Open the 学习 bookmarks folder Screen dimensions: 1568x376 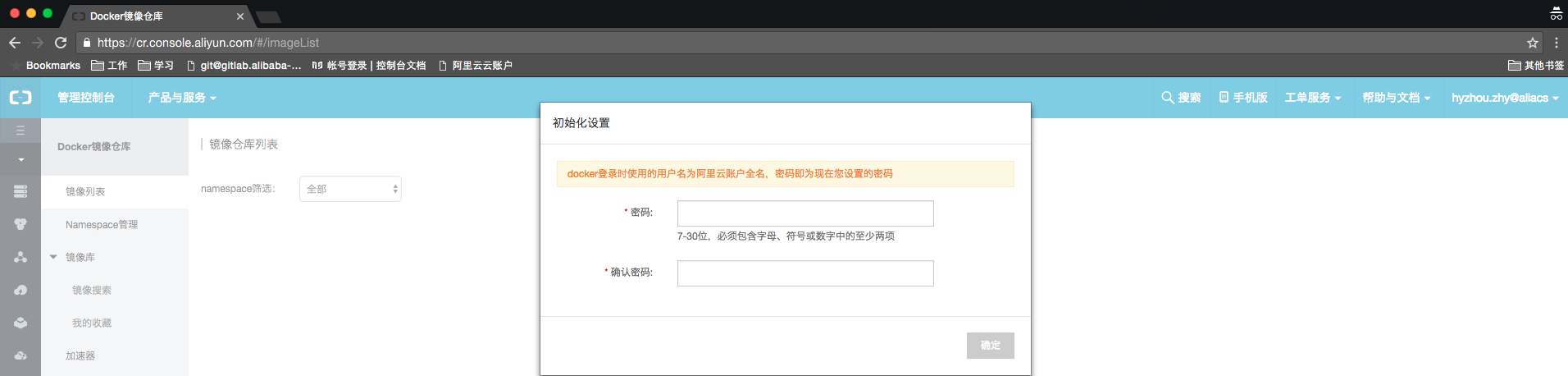156,66
